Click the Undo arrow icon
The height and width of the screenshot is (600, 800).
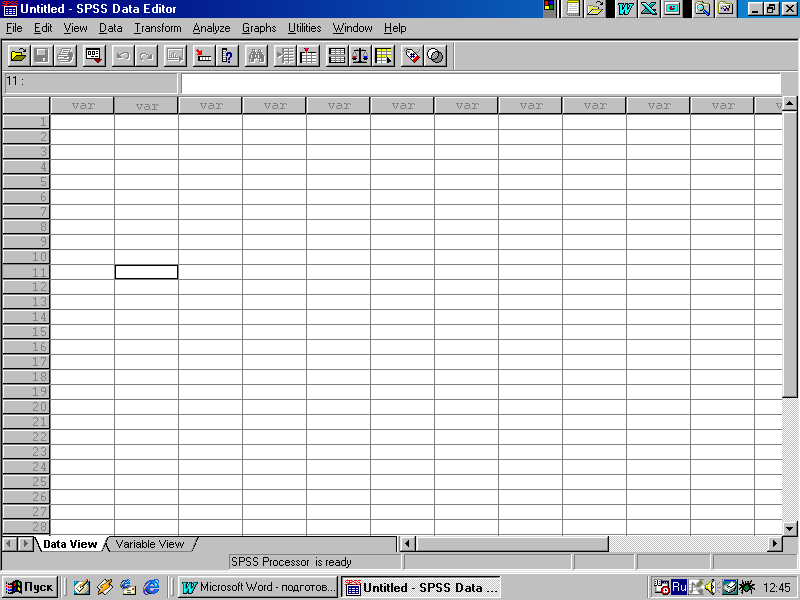[122, 56]
